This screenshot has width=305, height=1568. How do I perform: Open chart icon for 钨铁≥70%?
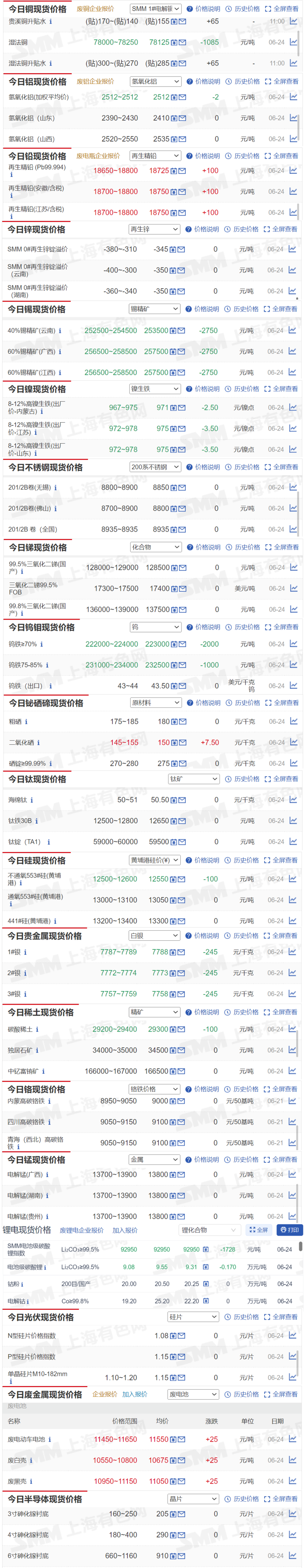pyautogui.click(x=294, y=644)
